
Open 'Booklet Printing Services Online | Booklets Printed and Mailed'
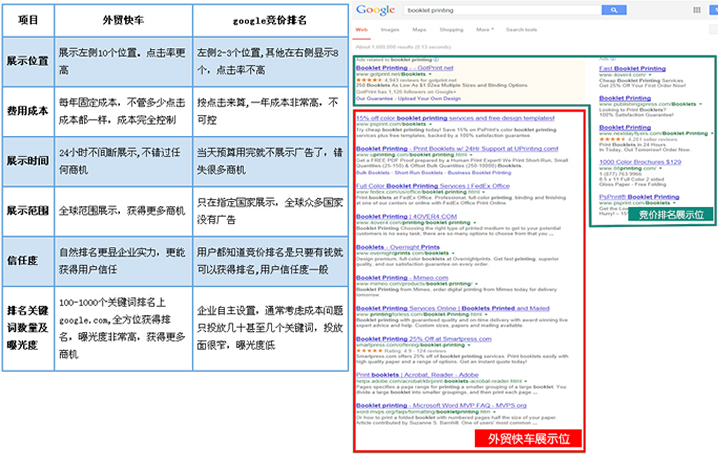452,309
